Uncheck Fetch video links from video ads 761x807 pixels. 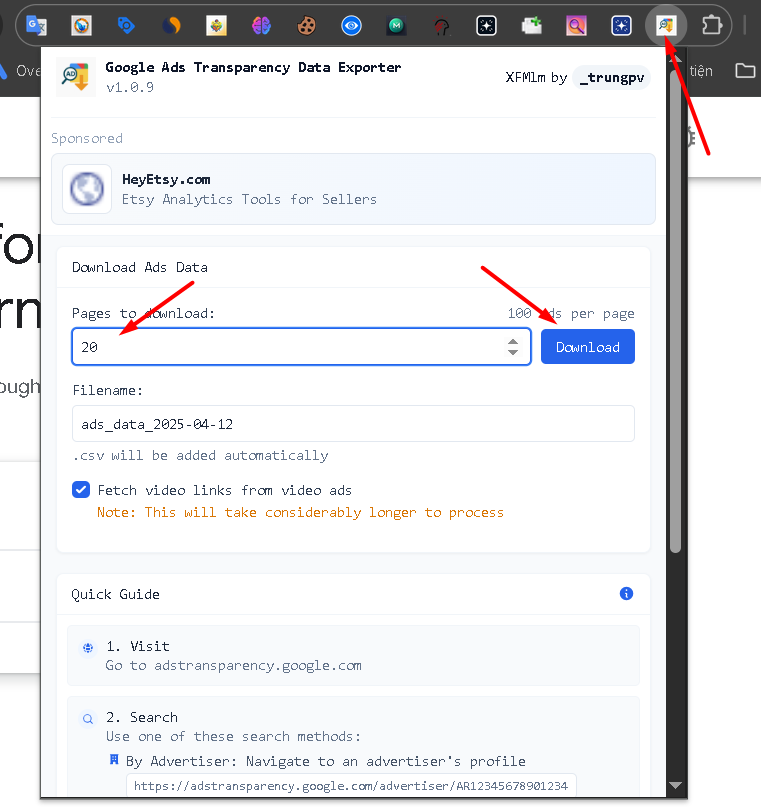pyautogui.click(x=81, y=489)
